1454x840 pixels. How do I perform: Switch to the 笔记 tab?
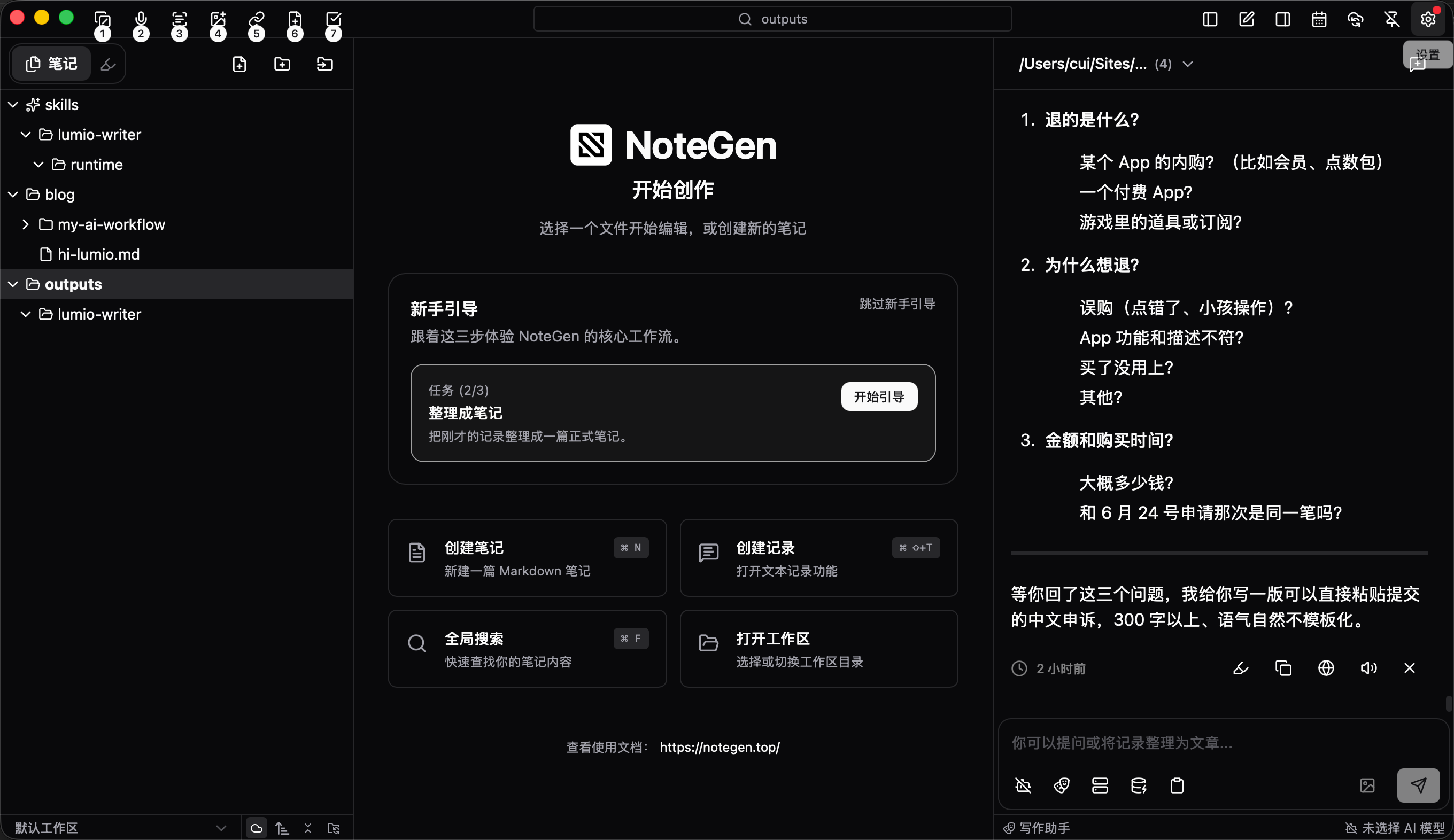(x=51, y=64)
